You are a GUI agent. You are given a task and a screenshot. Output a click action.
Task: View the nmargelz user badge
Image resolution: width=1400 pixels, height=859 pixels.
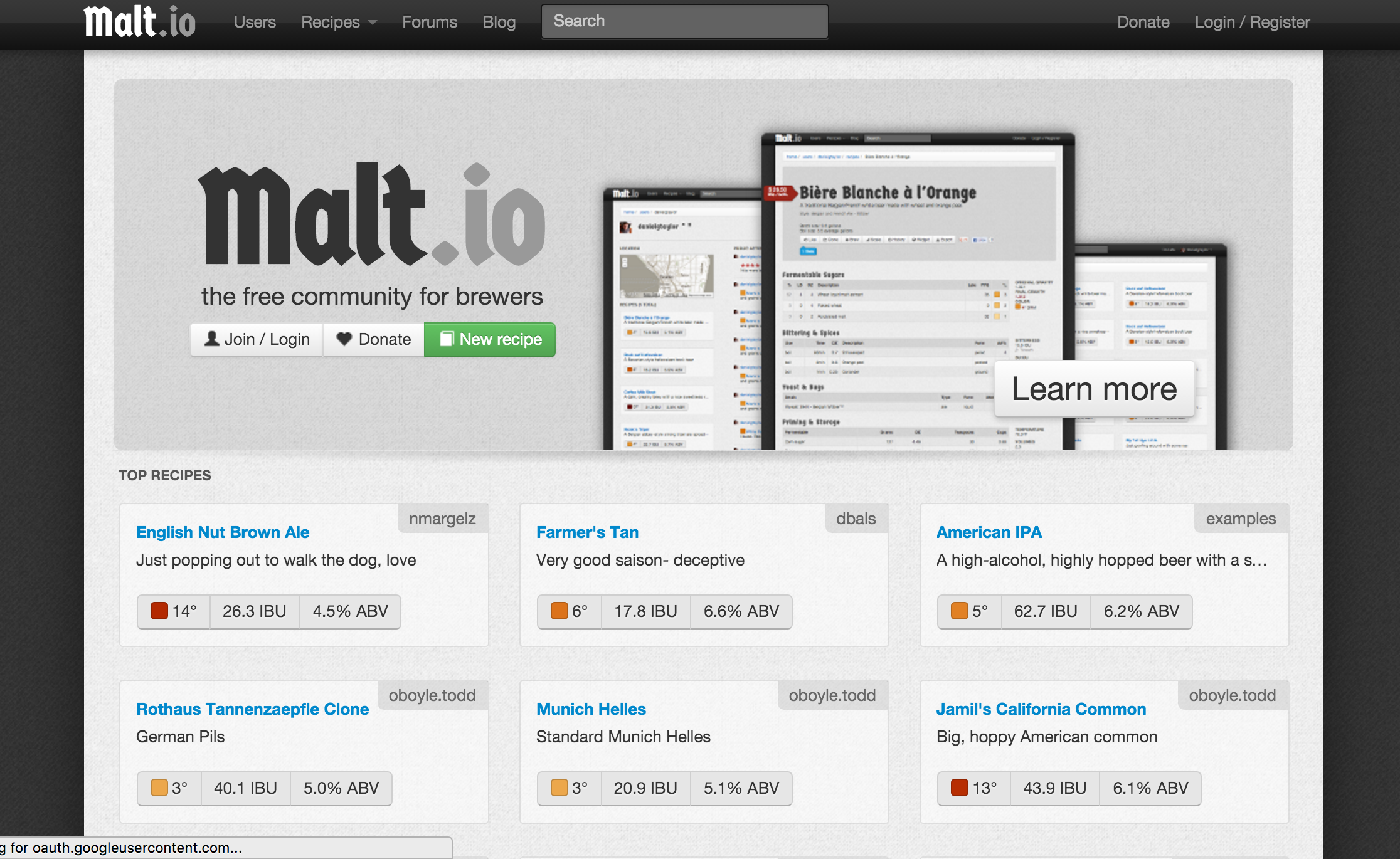click(x=442, y=518)
